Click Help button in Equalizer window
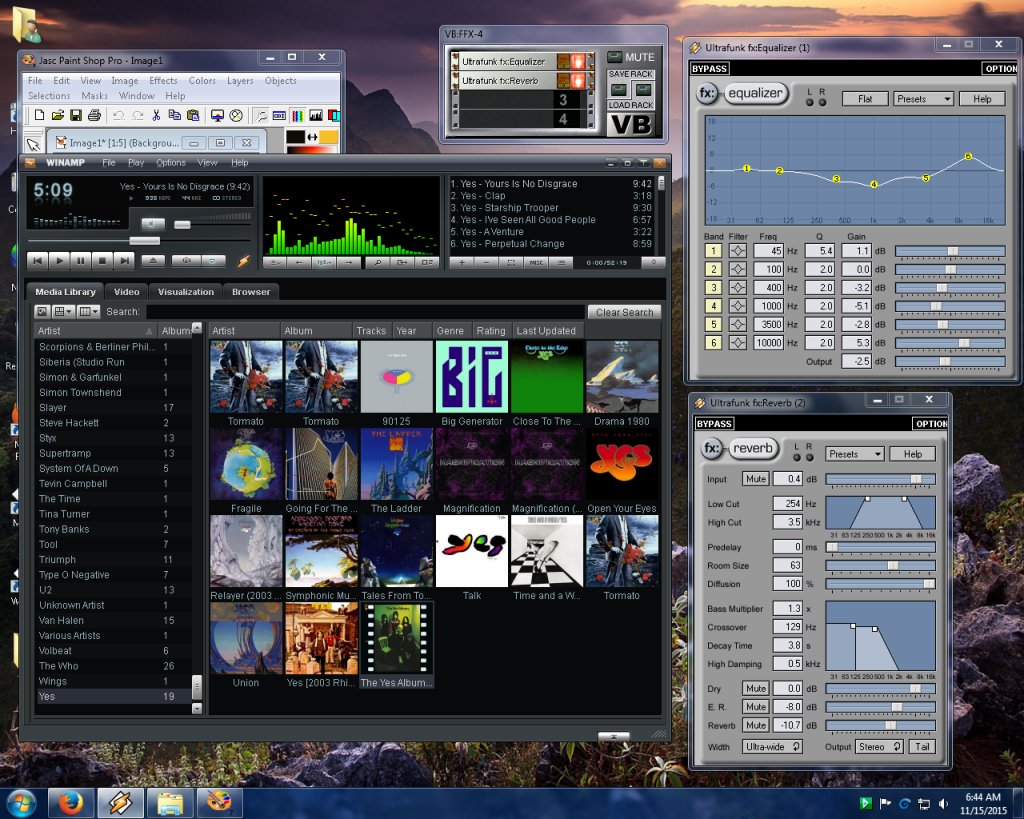Screen dimensions: 1024x819 pos(982,99)
